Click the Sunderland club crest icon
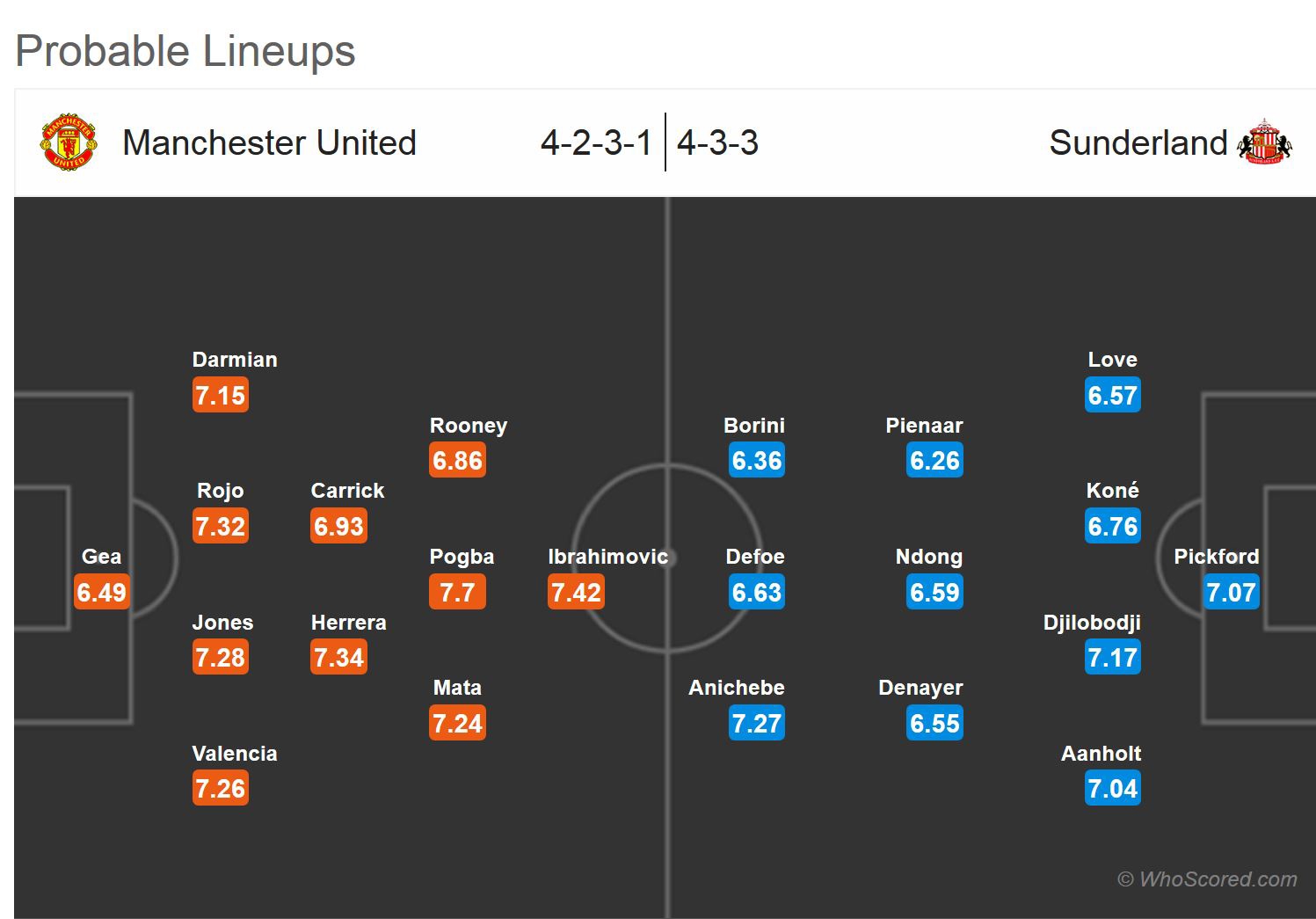Screen dimensions: 1316x919 (1264, 142)
